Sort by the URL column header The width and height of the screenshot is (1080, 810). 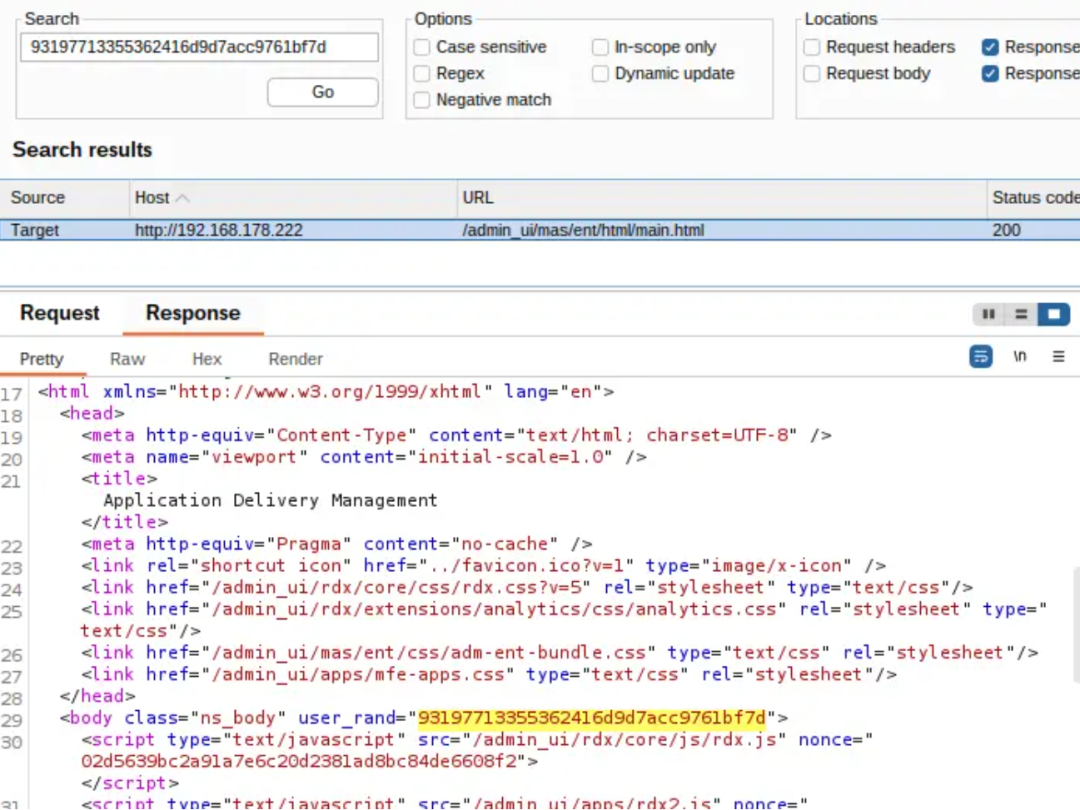(722, 198)
